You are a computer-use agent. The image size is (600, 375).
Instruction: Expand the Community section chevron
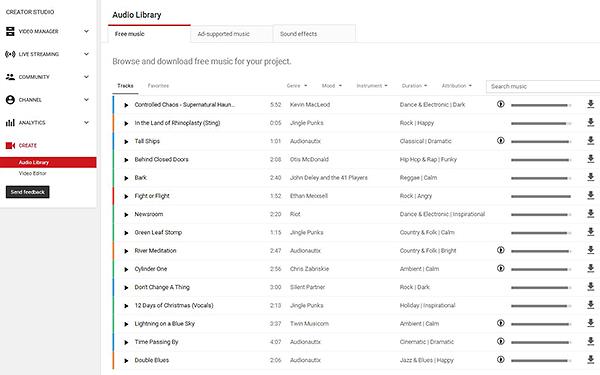coord(86,77)
